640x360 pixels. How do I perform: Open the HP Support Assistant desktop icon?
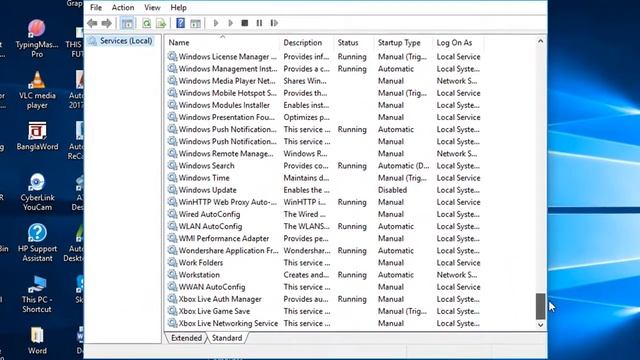pyautogui.click(x=37, y=242)
